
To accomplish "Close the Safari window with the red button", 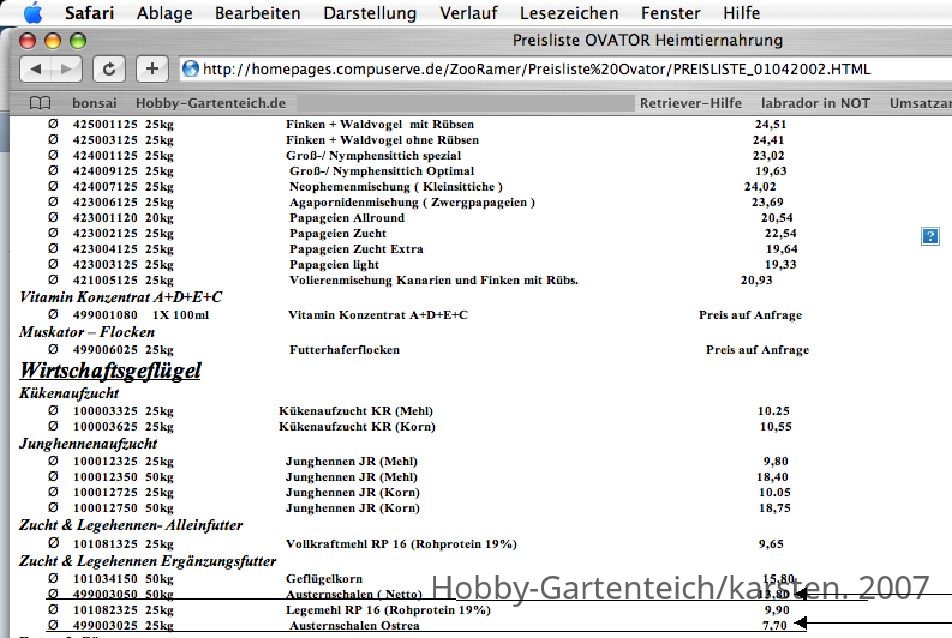I will [28, 41].
